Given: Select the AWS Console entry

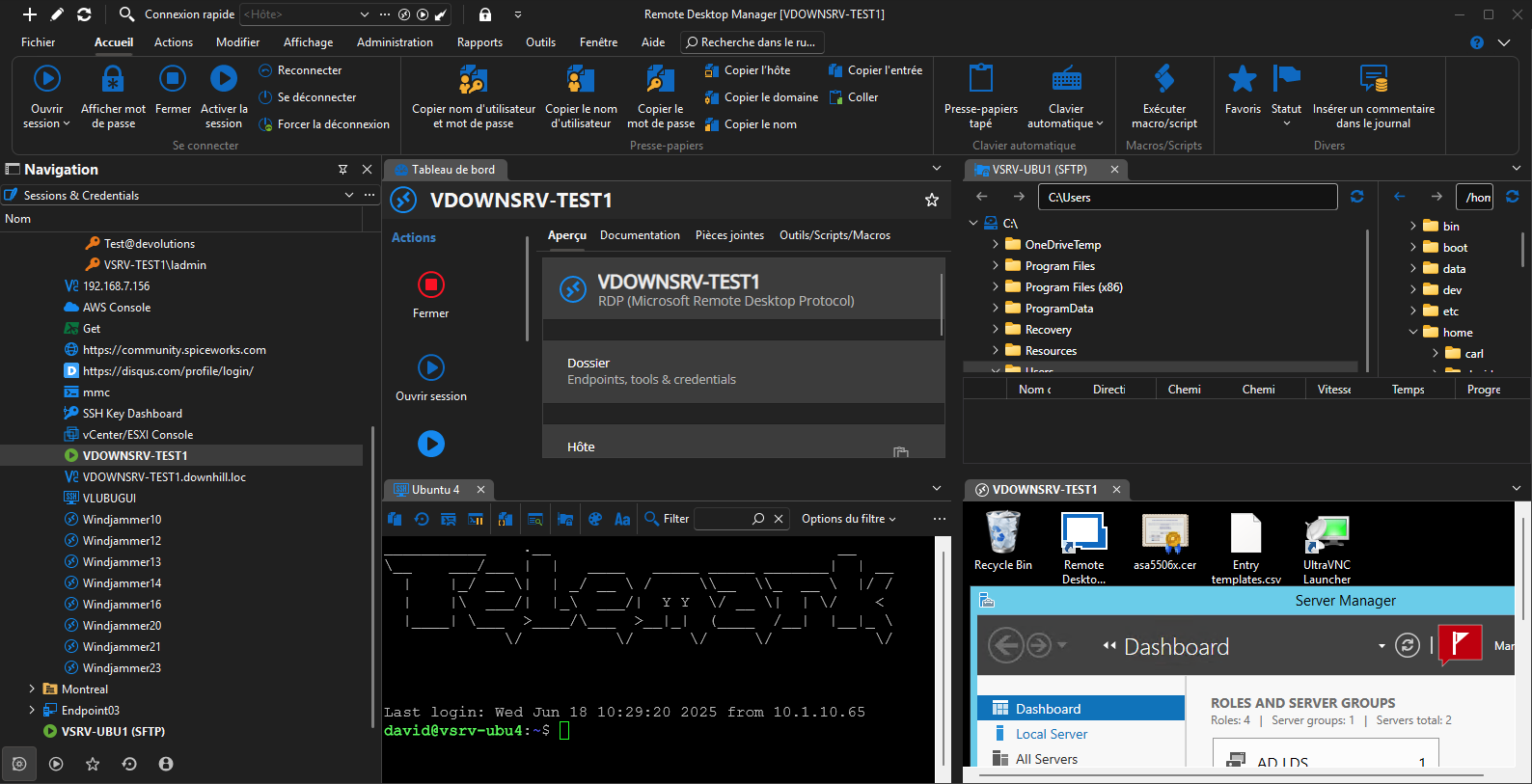Looking at the screenshot, I should point(117,307).
